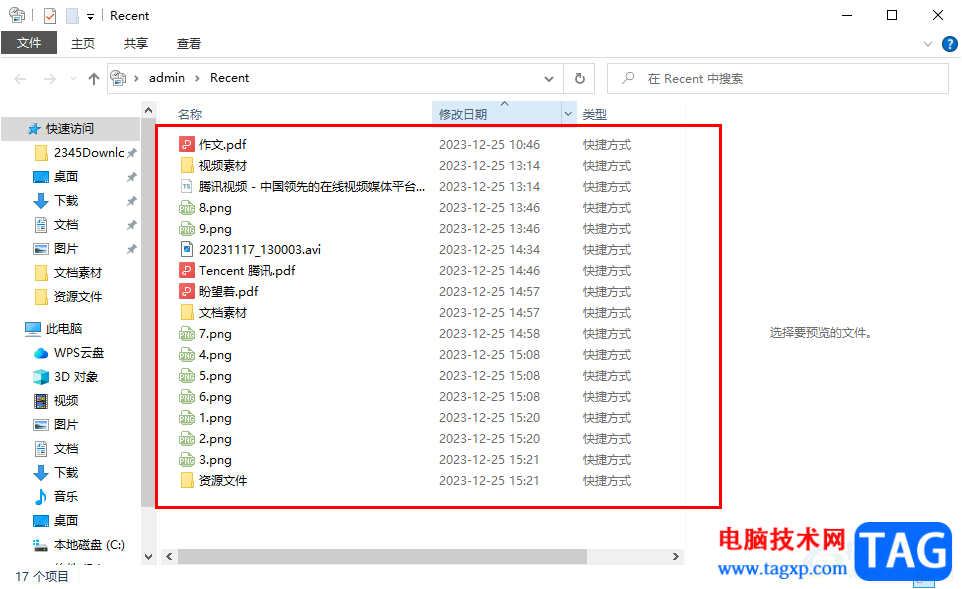The image size is (962, 589).
Task: Click the properties checkmark icon in title bar
Action: 50,15
